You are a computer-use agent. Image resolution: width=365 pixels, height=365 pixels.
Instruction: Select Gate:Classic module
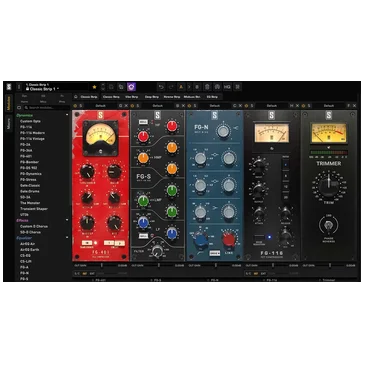click(x=30, y=185)
